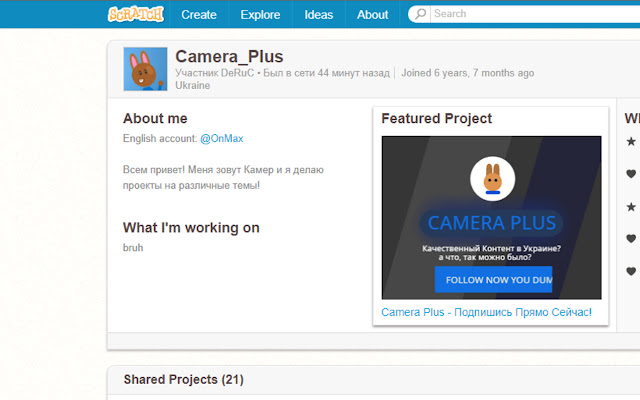Click the Camera_Plus username heading
Screen dimensions: 640x400
point(229,56)
